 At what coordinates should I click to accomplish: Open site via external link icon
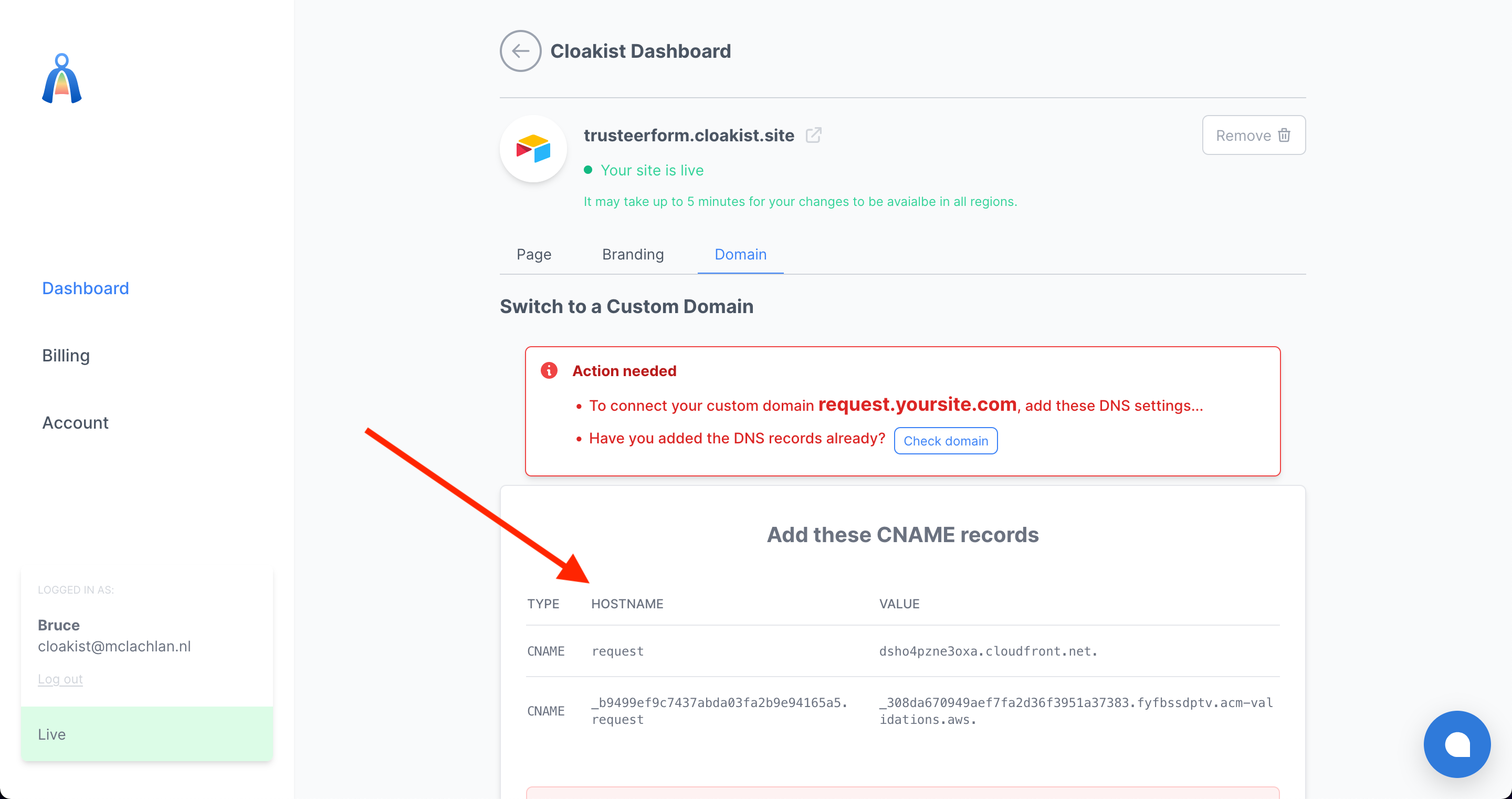coord(813,135)
